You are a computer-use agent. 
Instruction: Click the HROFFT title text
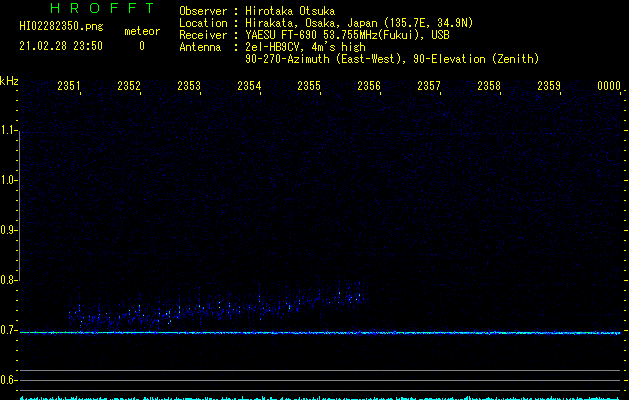point(102,8)
